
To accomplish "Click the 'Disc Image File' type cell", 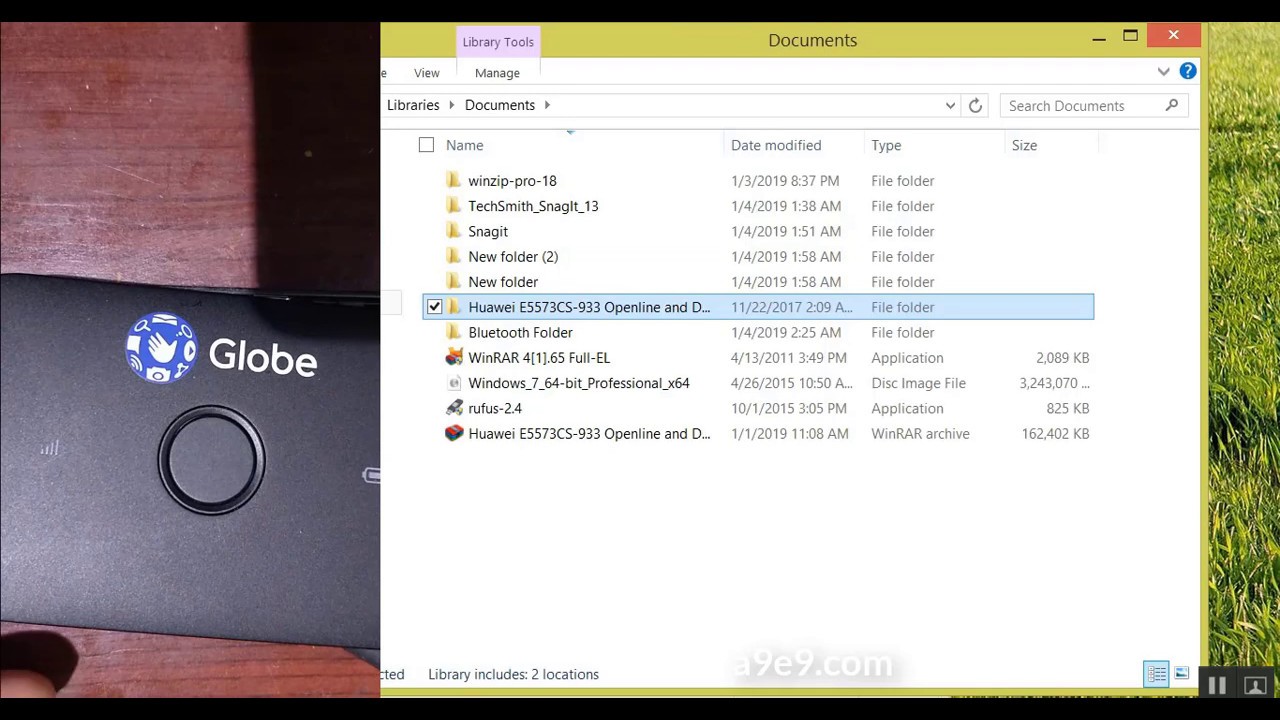I will [x=918, y=383].
